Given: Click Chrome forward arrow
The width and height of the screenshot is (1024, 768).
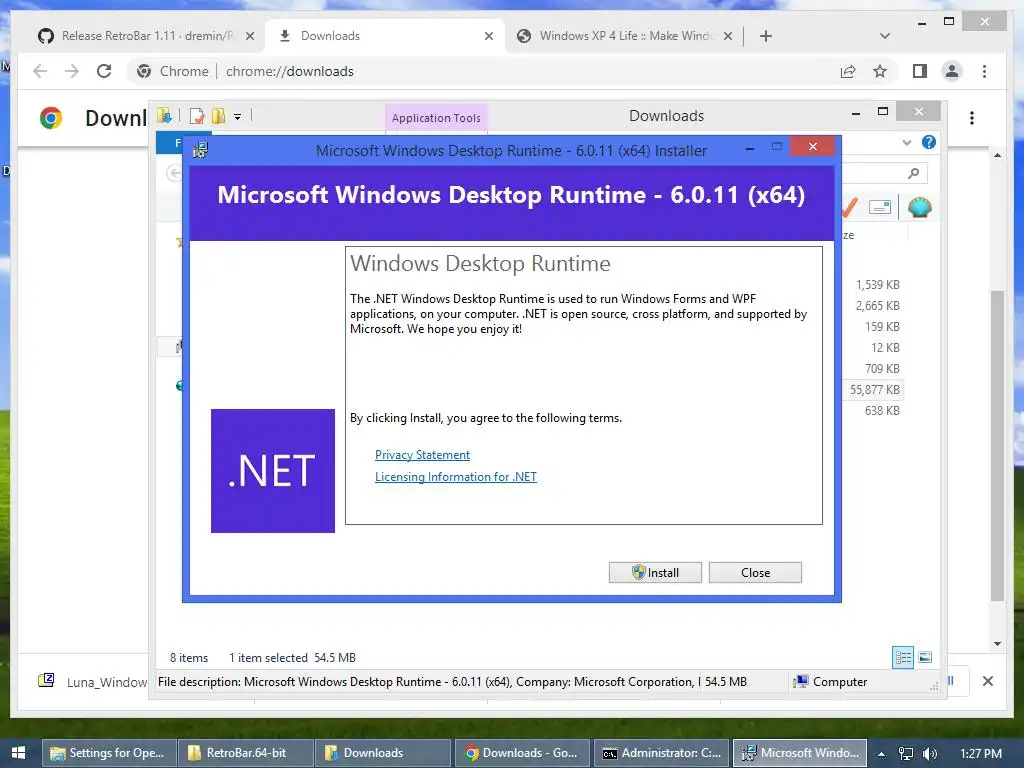Looking at the screenshot, I should (72, 71).
